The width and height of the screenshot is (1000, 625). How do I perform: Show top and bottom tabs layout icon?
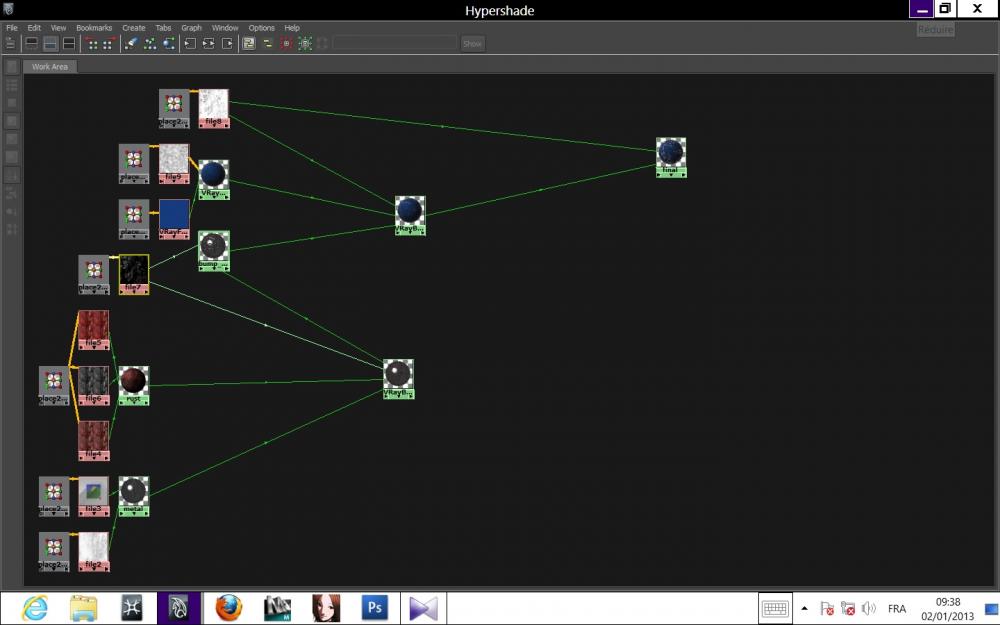69,43
